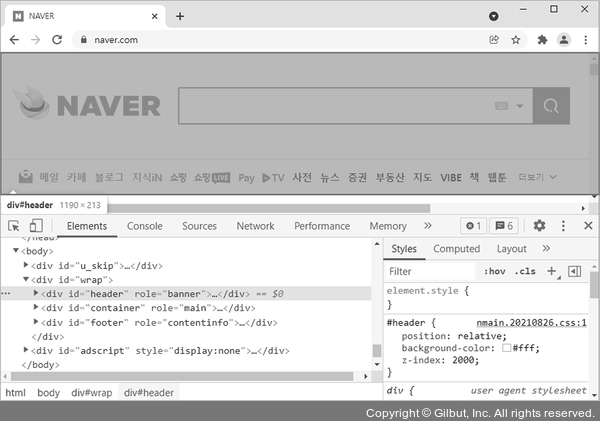This screenshot has width=600, height=421.
Task: Expand the div id="adscript" node
Action: coord(26,350)
